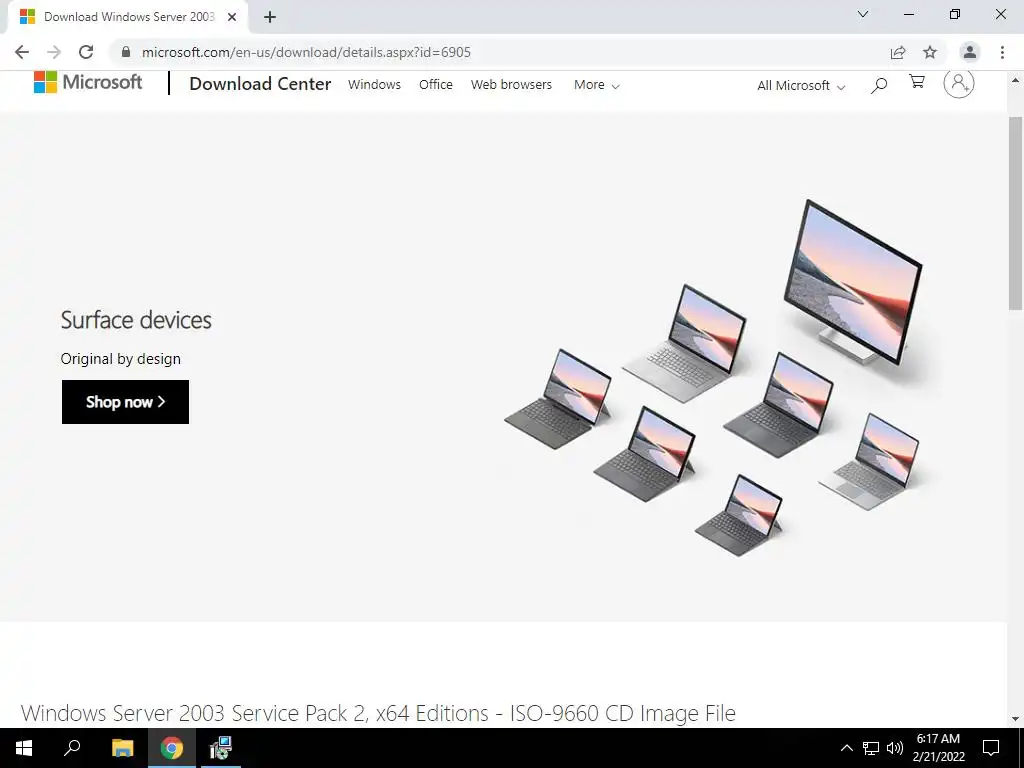Open the tab search chevron in title bar
Screen dimensions: 1024x768
coord(863,14)
